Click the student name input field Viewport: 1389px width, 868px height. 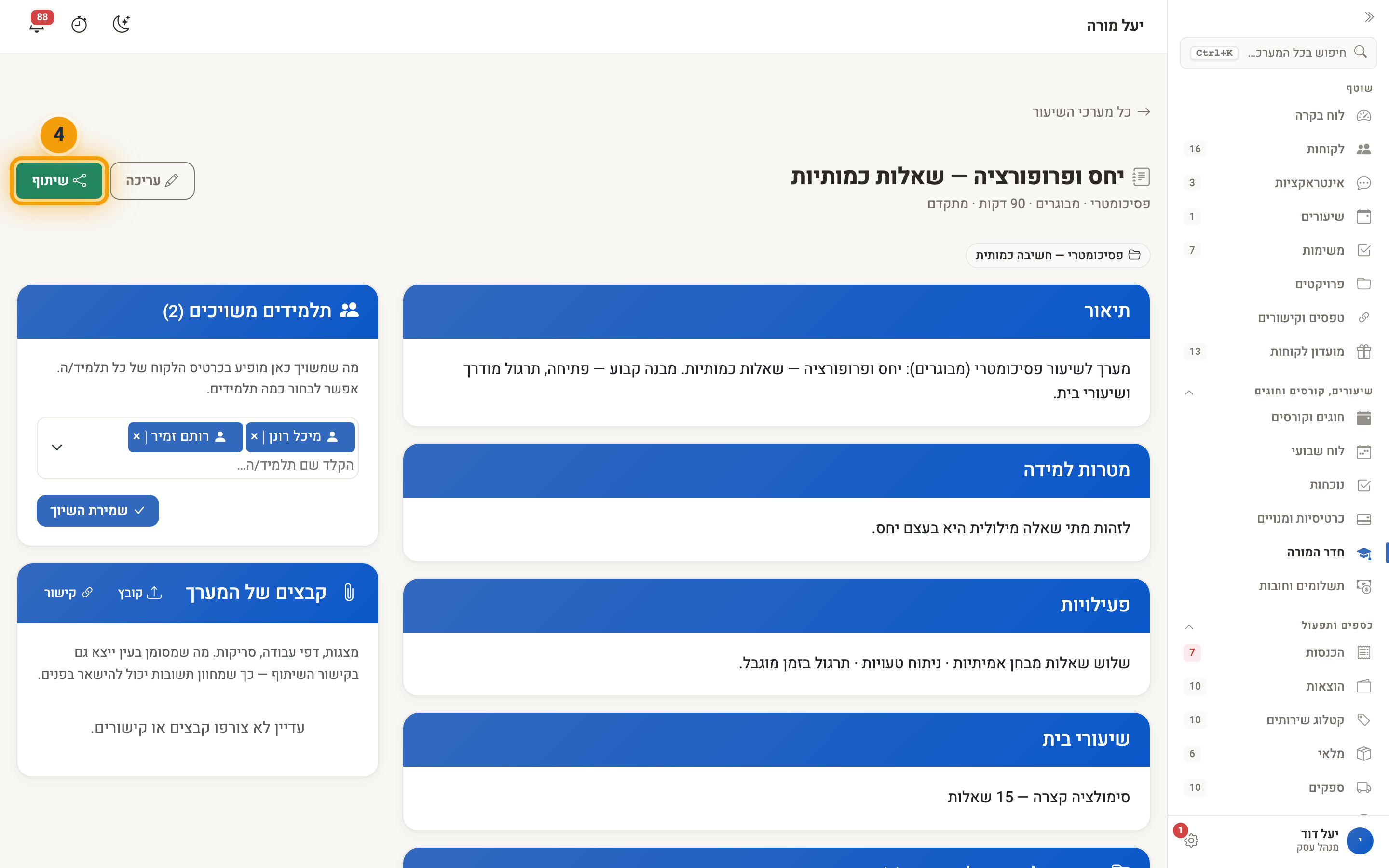pos(295,465)
